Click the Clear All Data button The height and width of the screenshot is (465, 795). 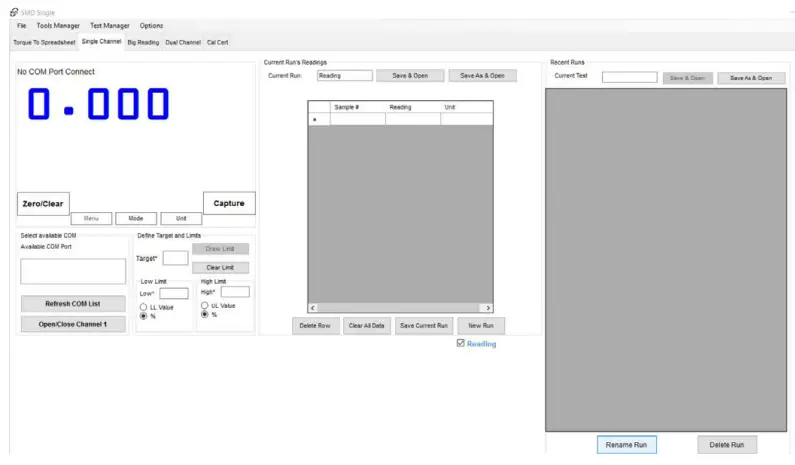click(367, 326)
